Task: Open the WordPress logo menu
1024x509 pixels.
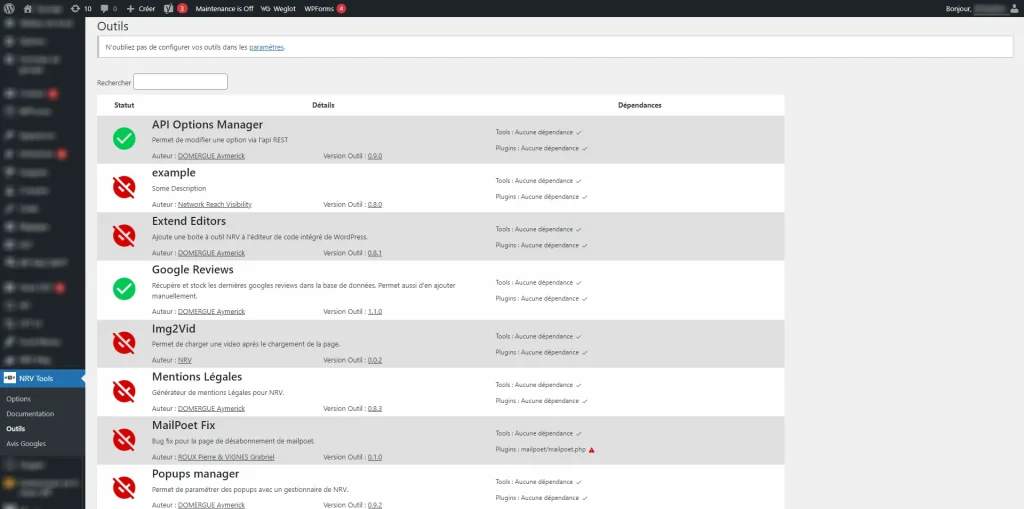Action: click(x=8, y=8)
